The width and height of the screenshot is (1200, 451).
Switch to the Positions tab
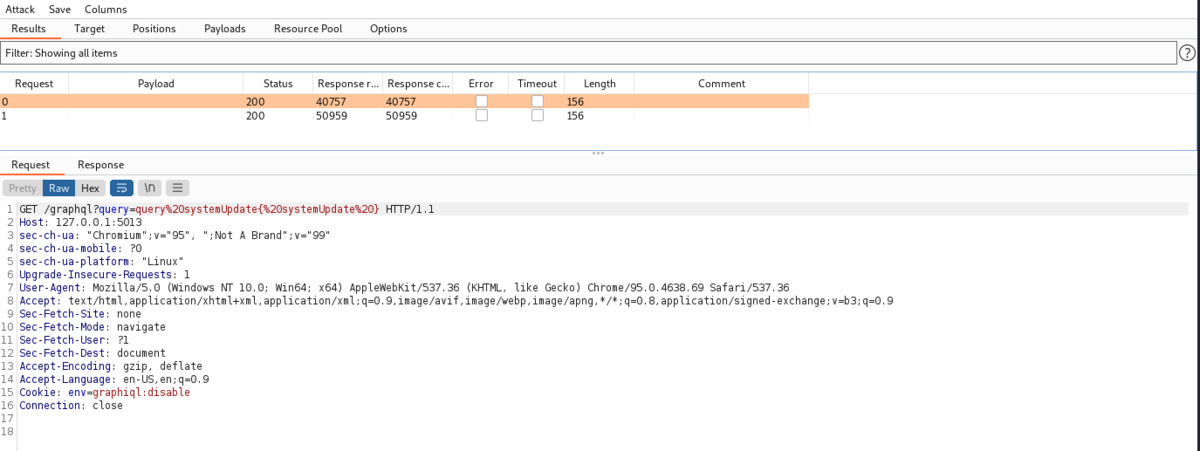point(154,29)
